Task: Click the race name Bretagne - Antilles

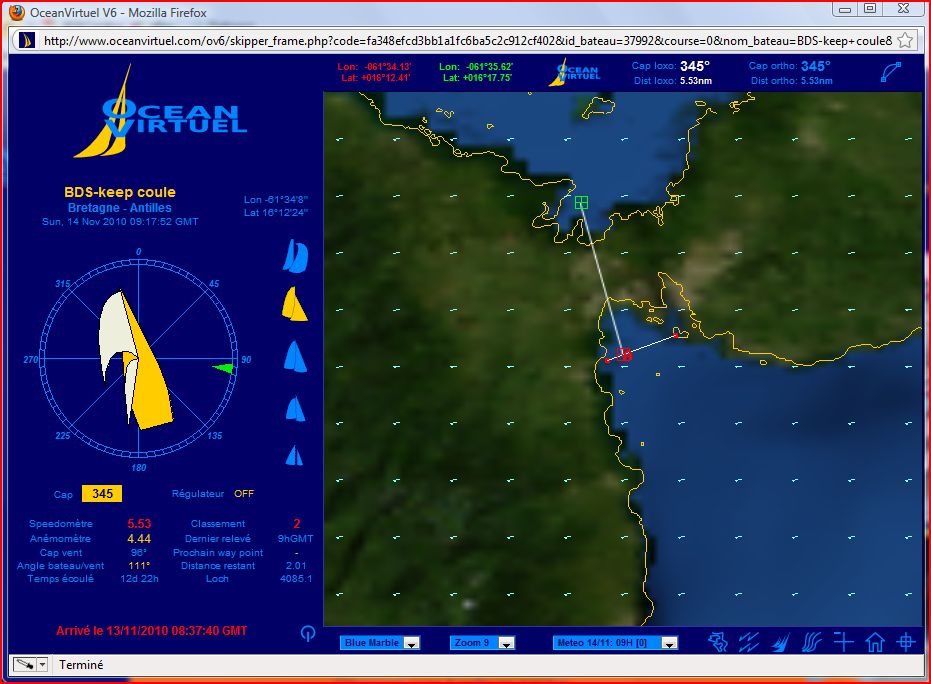Action: click(119, 208)
